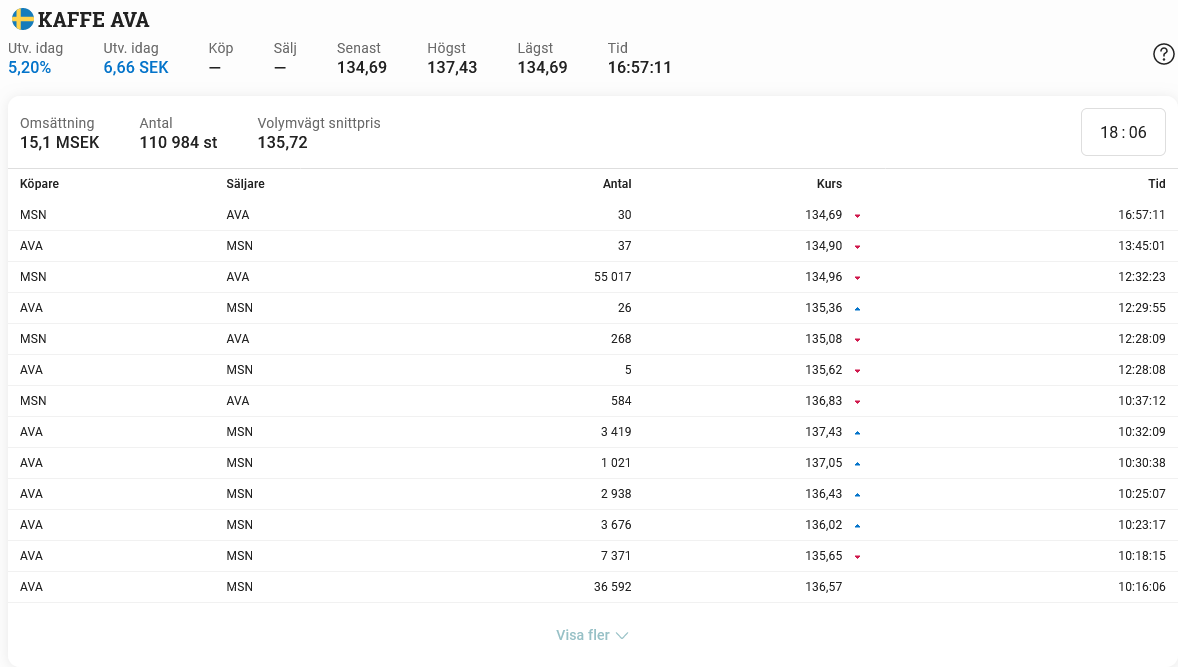Click the trade time 12:32:23
Screen dimensions: 1178x667
click(1142, 276)
